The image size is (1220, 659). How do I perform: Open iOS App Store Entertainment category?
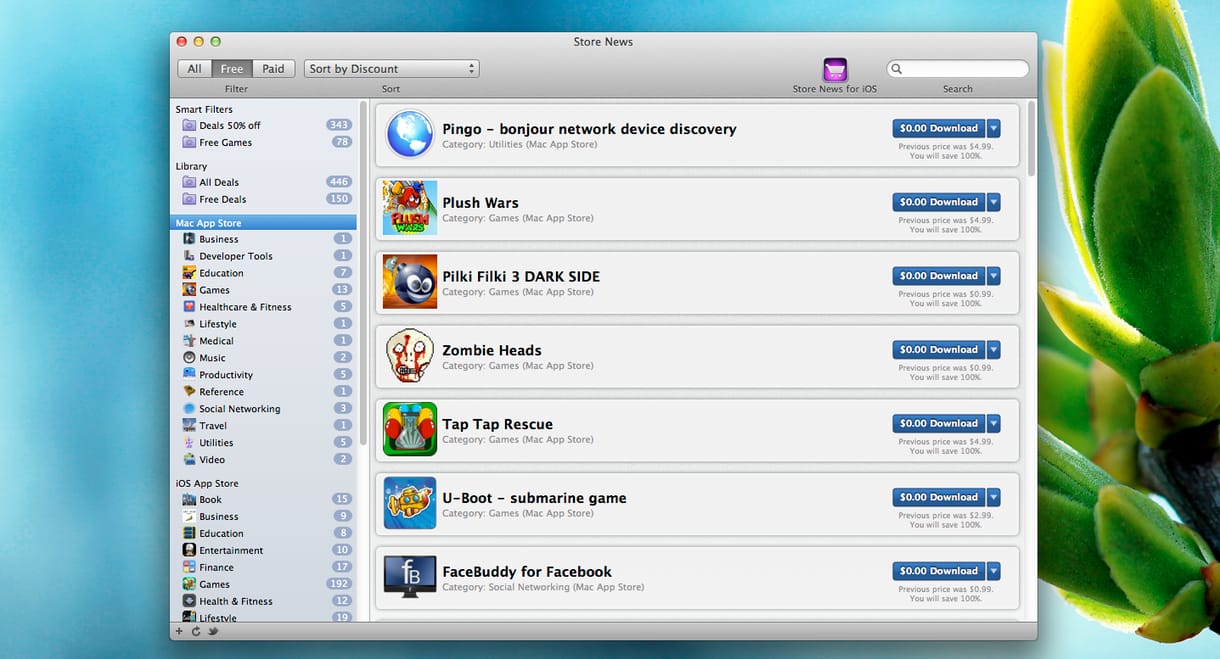point(262,551)
